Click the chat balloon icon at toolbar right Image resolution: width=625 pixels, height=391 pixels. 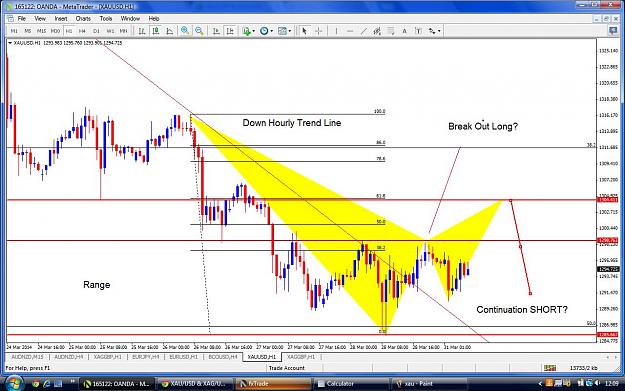point(613,31)
